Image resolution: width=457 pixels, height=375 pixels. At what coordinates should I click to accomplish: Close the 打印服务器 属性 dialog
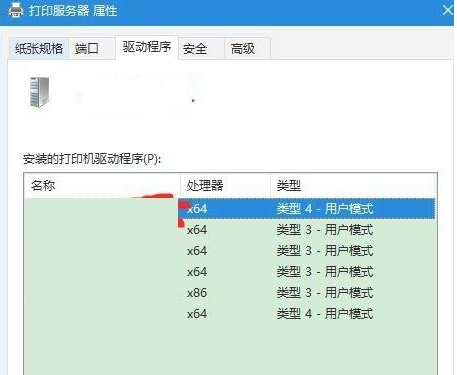(448, 10)
